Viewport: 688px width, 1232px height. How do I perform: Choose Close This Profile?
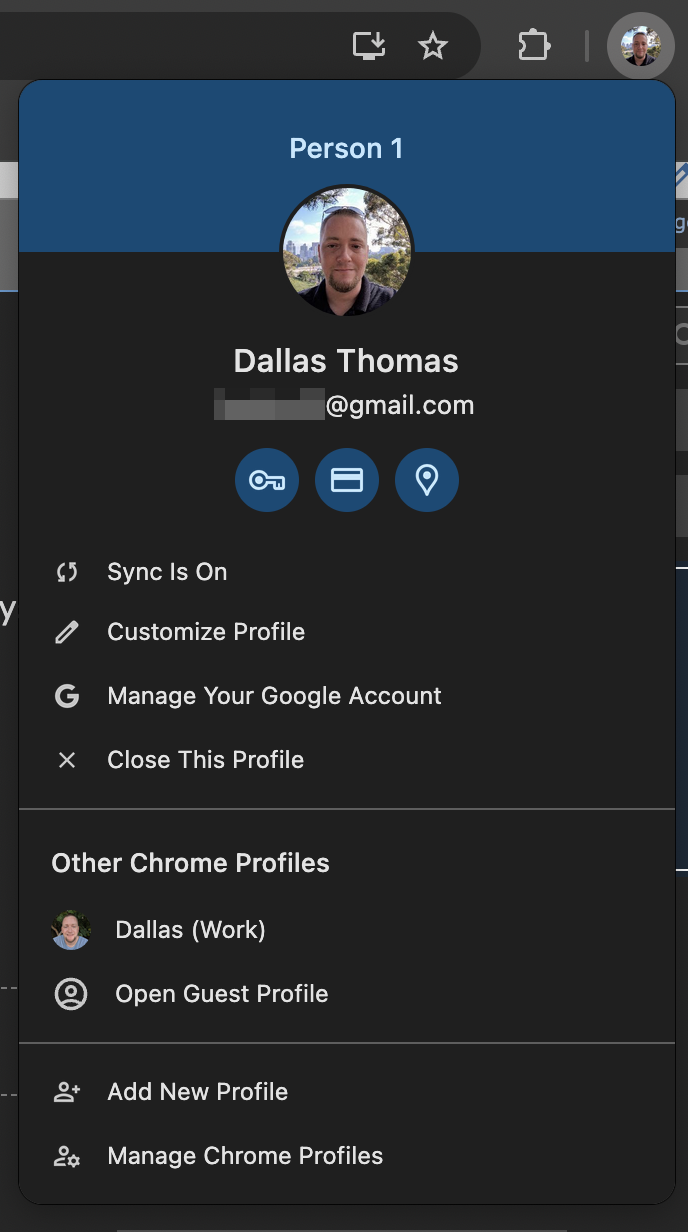(205, 760)
